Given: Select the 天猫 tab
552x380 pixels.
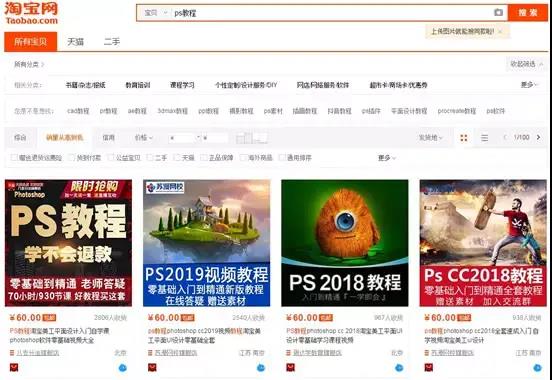Looking at the screenshot, I should pyautogui.click(x=76, y=42).
